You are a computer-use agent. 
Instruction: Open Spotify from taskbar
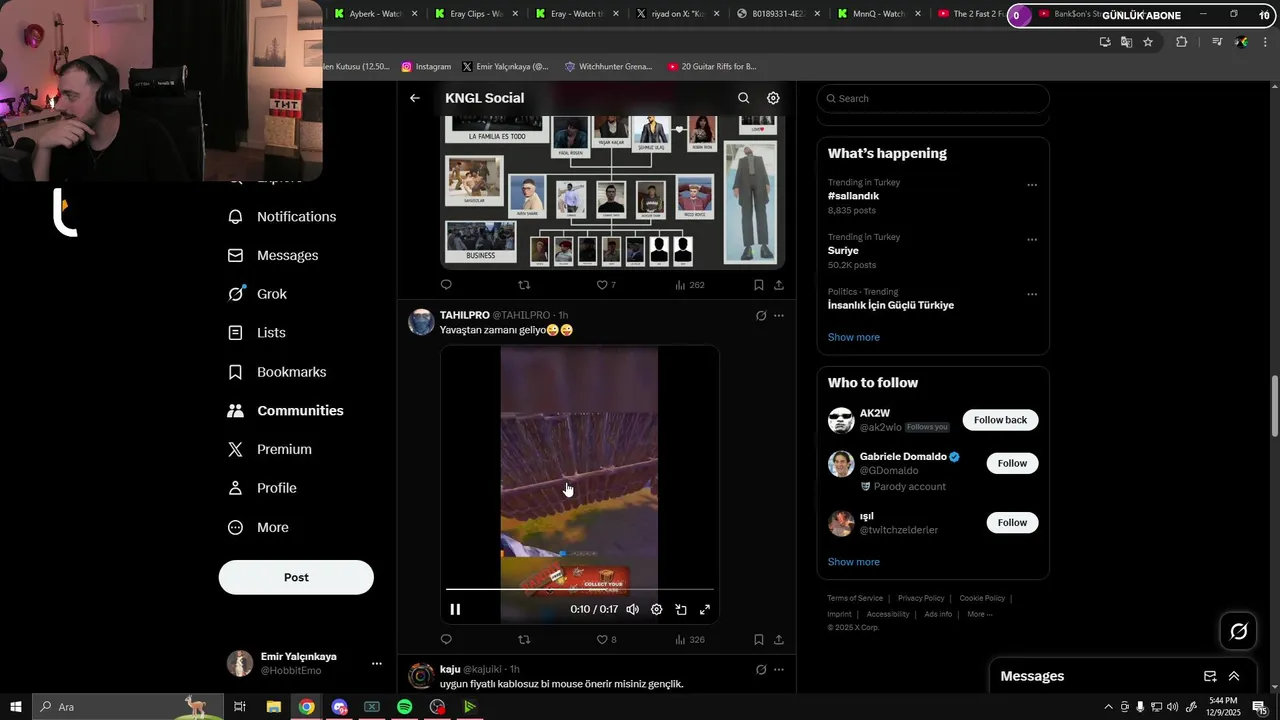[404, 707]
